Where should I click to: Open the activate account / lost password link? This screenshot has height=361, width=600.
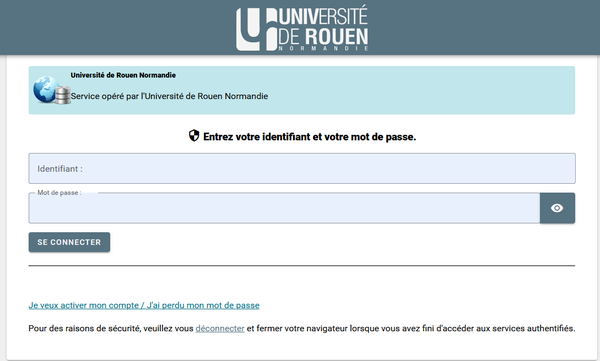[144, 305]
